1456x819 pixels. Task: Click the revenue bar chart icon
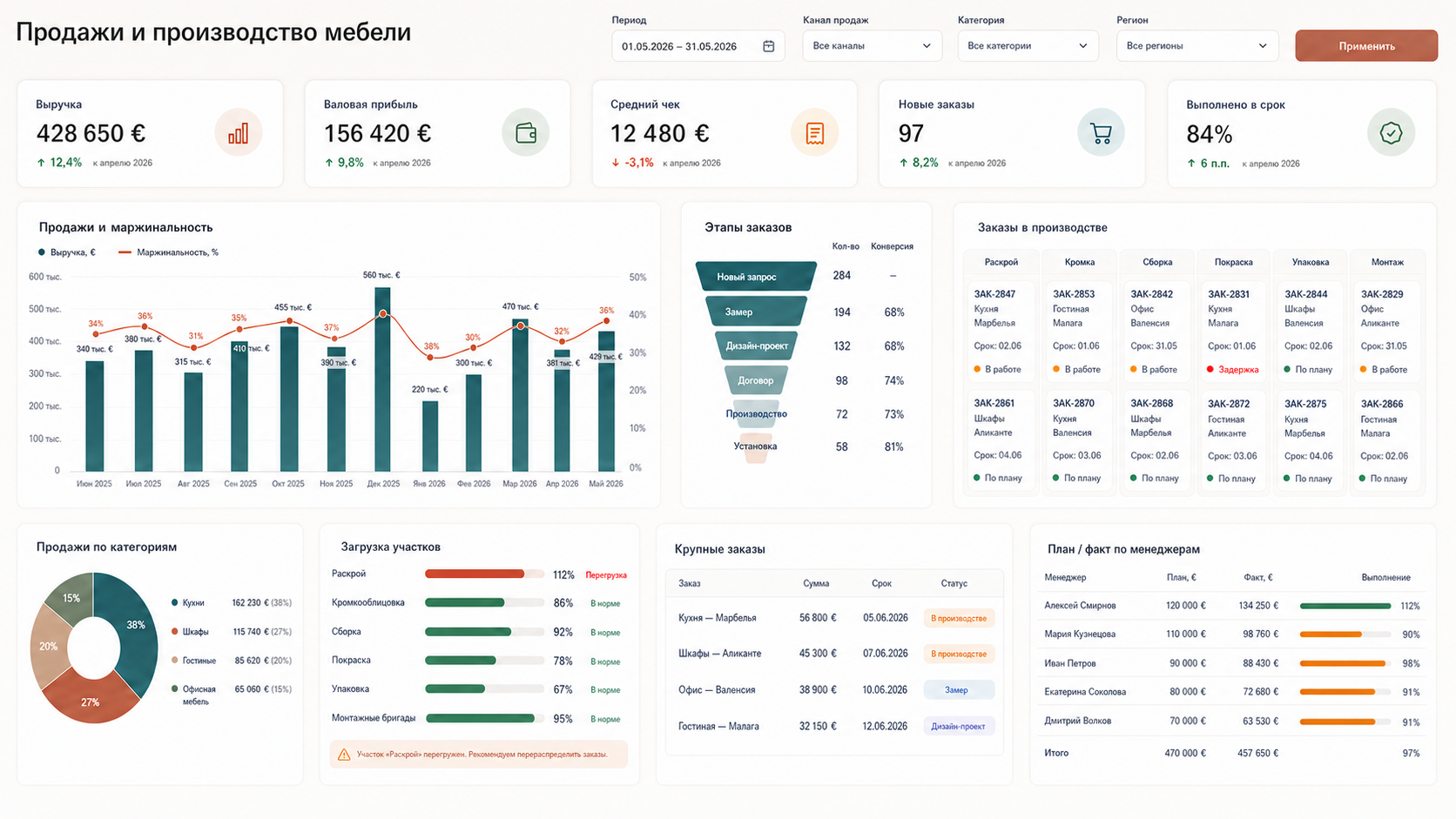238,133
